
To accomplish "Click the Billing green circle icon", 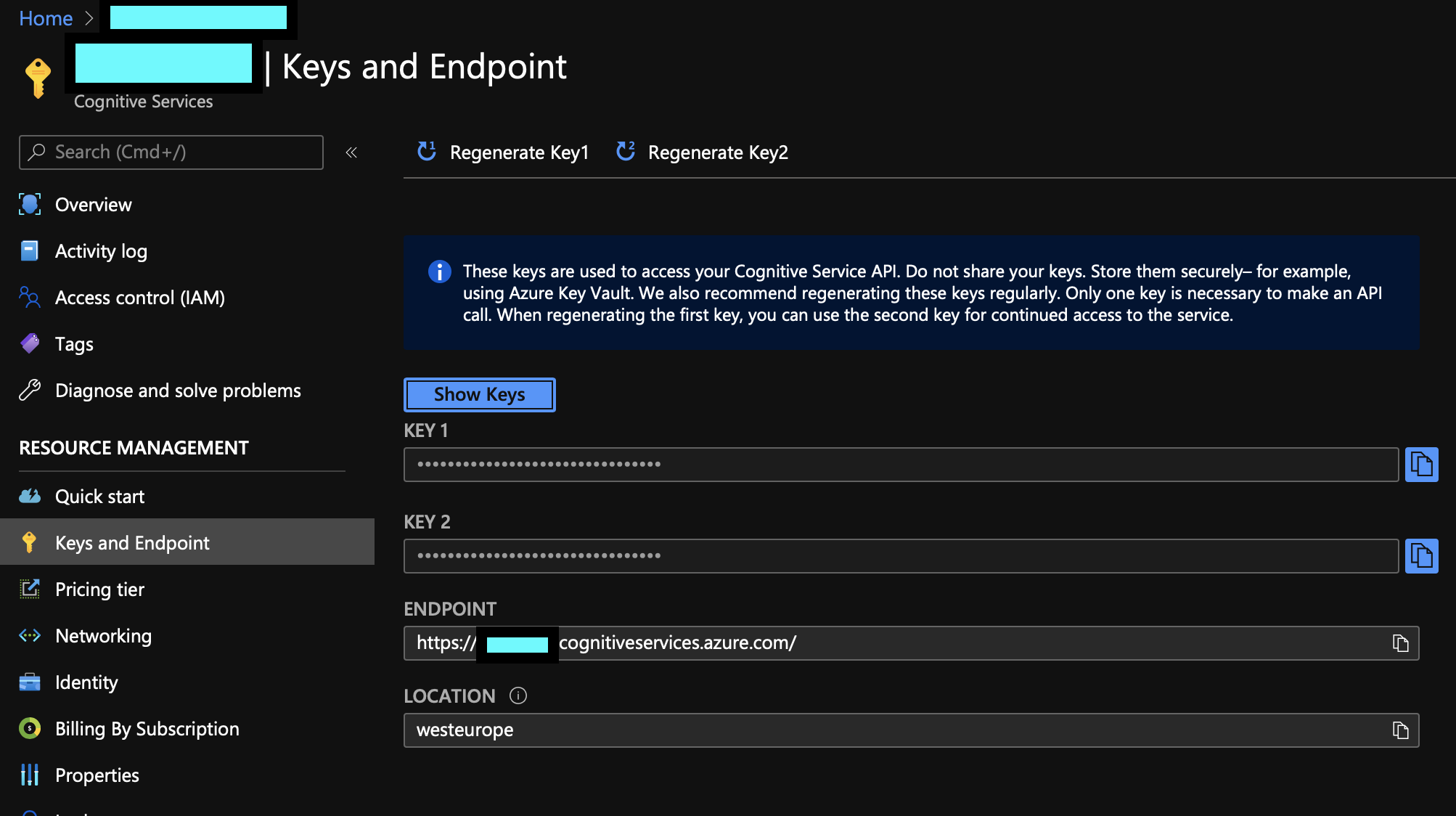I will [30, 728].
